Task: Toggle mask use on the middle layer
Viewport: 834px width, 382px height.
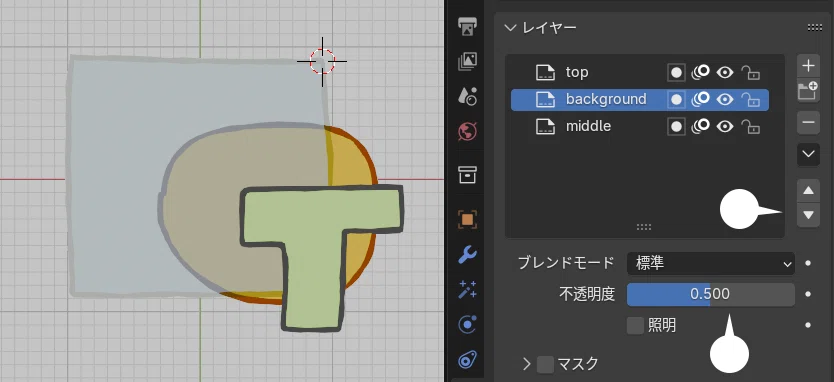Action: pyautogui.click(x=677, y=127)
